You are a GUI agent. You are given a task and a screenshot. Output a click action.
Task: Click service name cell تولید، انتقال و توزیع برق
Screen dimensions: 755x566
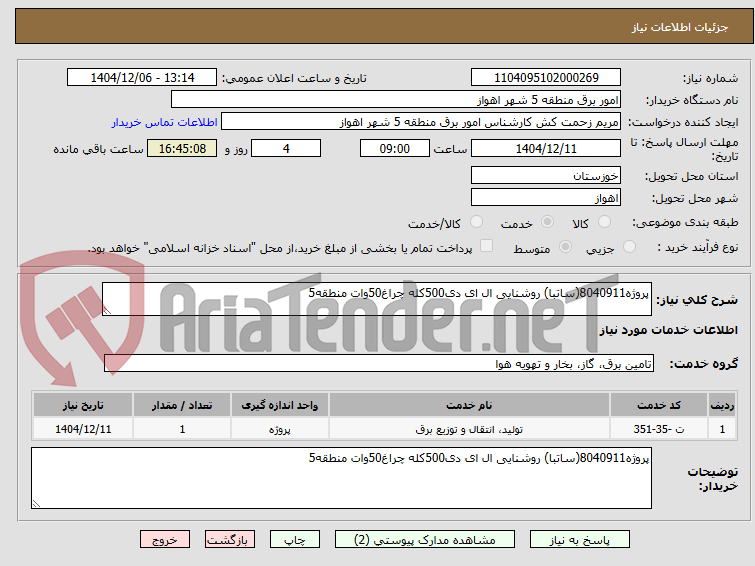[x=469, y=429]
